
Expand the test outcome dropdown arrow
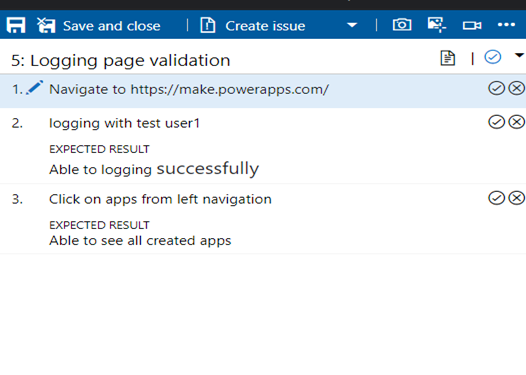coord(520,55)
